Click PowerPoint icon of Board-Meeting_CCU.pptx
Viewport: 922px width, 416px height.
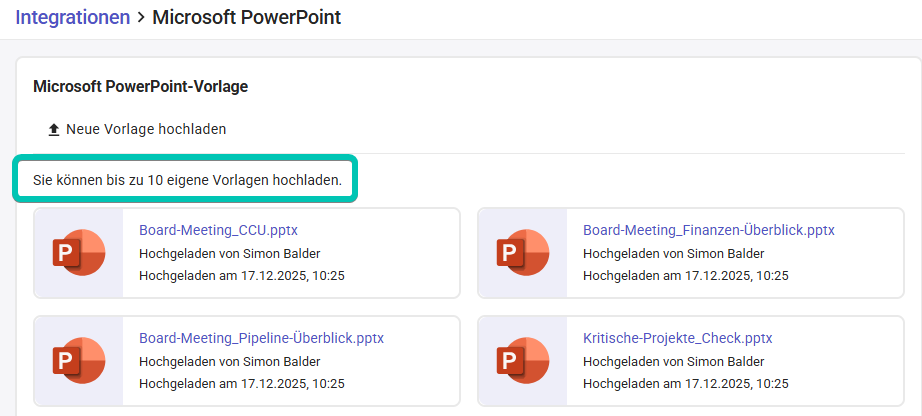pos(79,252)
